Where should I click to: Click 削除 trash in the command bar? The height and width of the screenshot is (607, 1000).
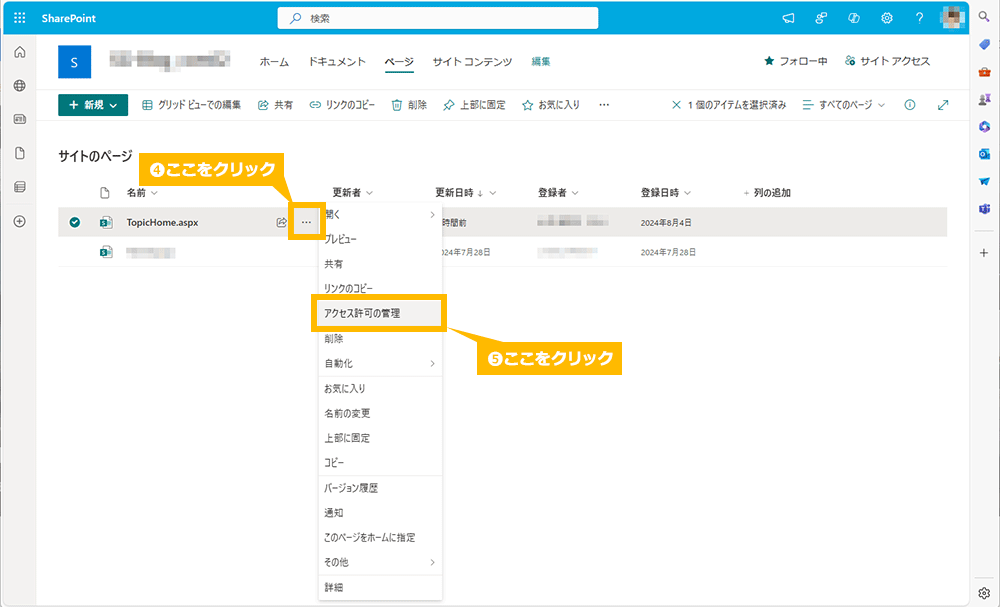click(x=409, y=105)
